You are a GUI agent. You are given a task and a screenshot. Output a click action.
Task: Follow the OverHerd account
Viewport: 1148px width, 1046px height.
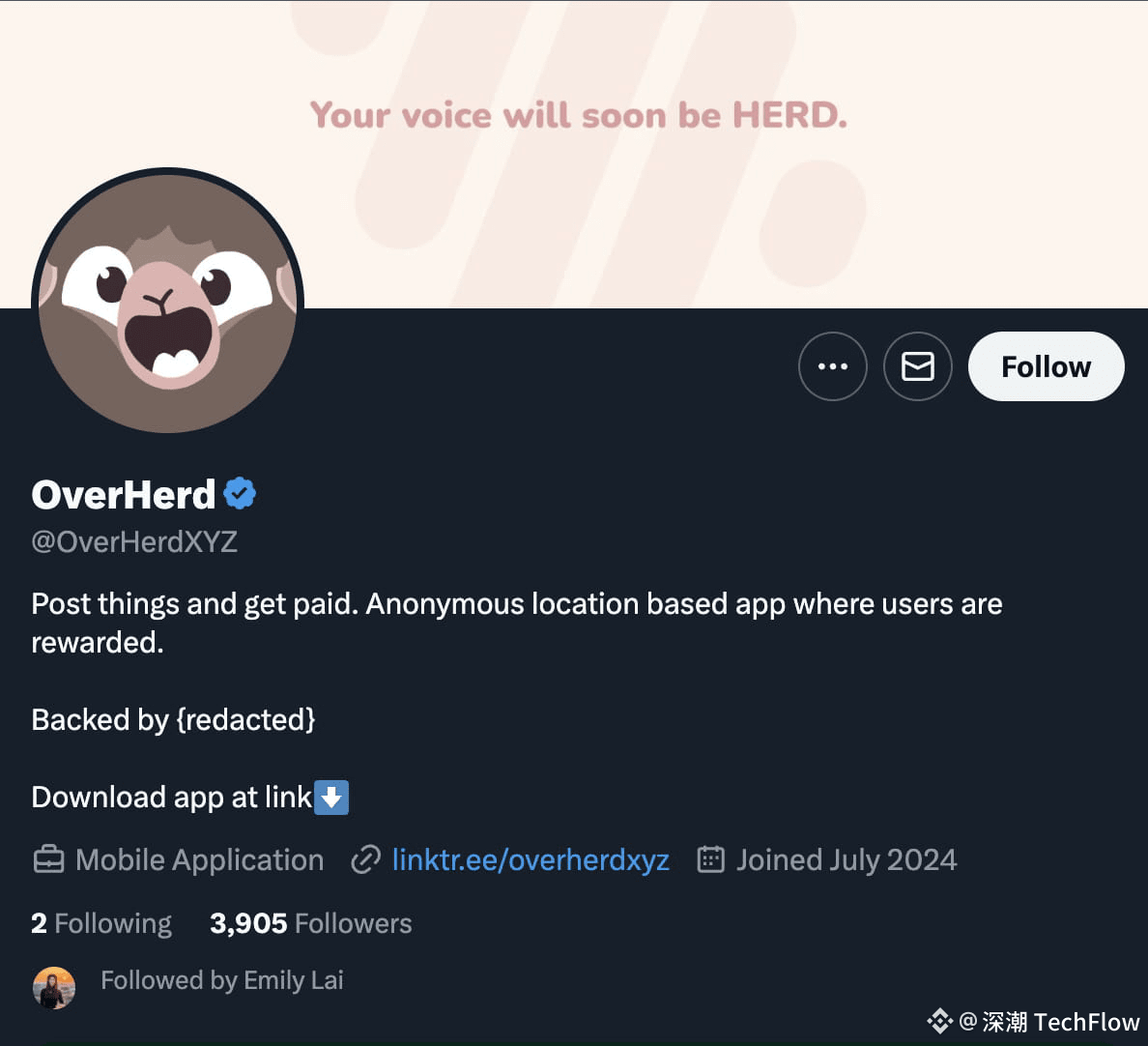[1047, 366]
